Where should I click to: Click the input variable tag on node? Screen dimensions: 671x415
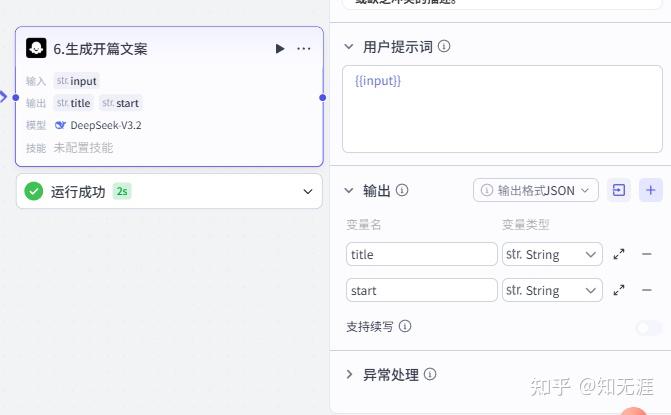(x=77, y=81)
